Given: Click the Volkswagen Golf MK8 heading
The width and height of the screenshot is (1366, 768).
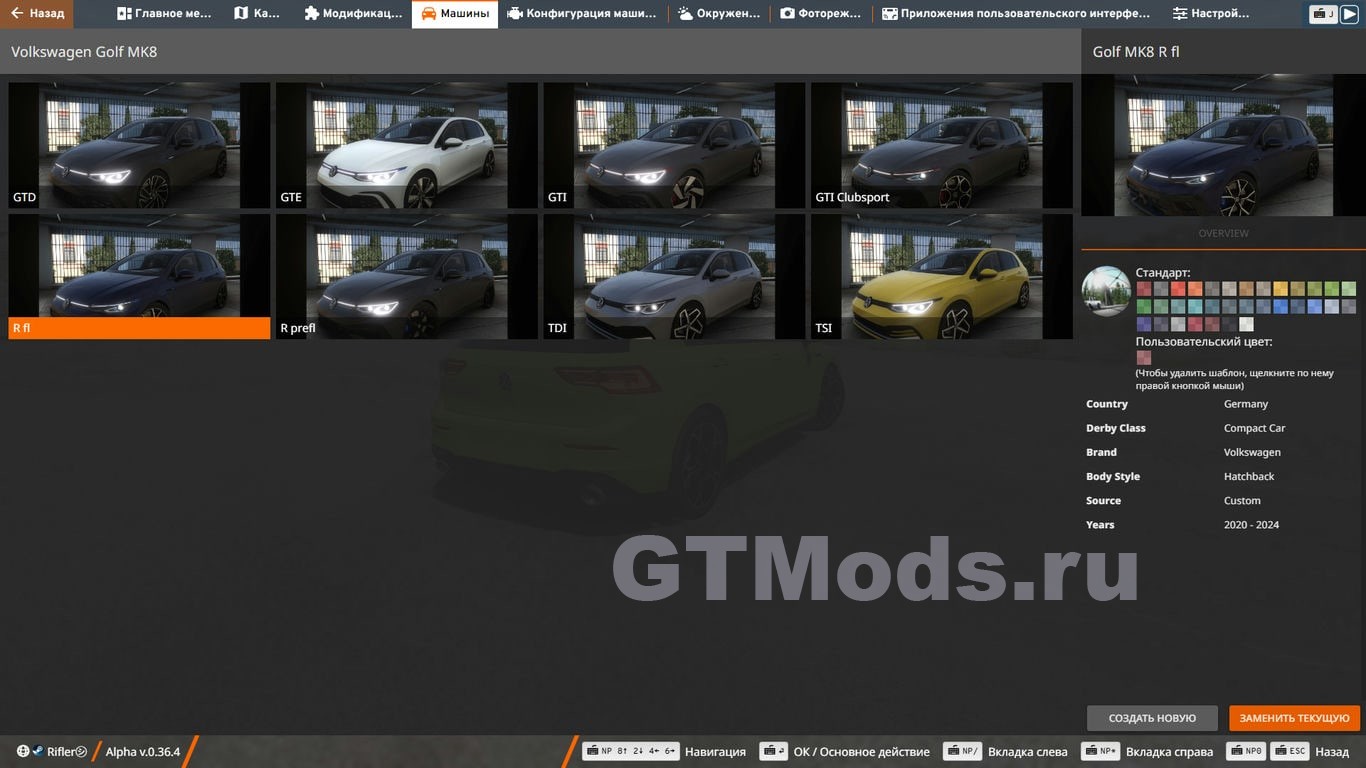Looking at the screenshot, I should (84, 51).
